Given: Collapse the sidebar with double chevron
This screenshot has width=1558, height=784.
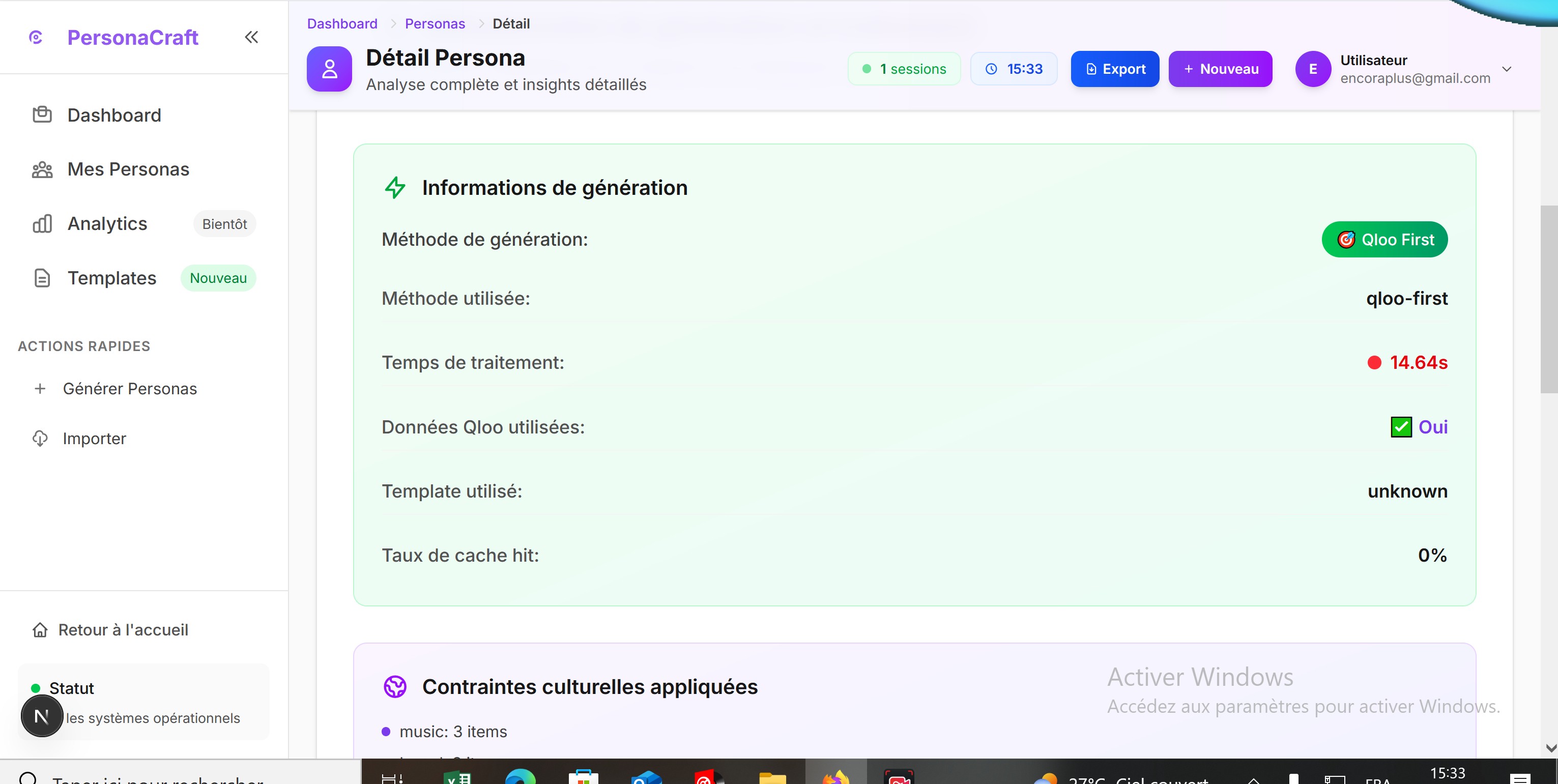Looking at the screenshot, I should click(x=251, y=38).
